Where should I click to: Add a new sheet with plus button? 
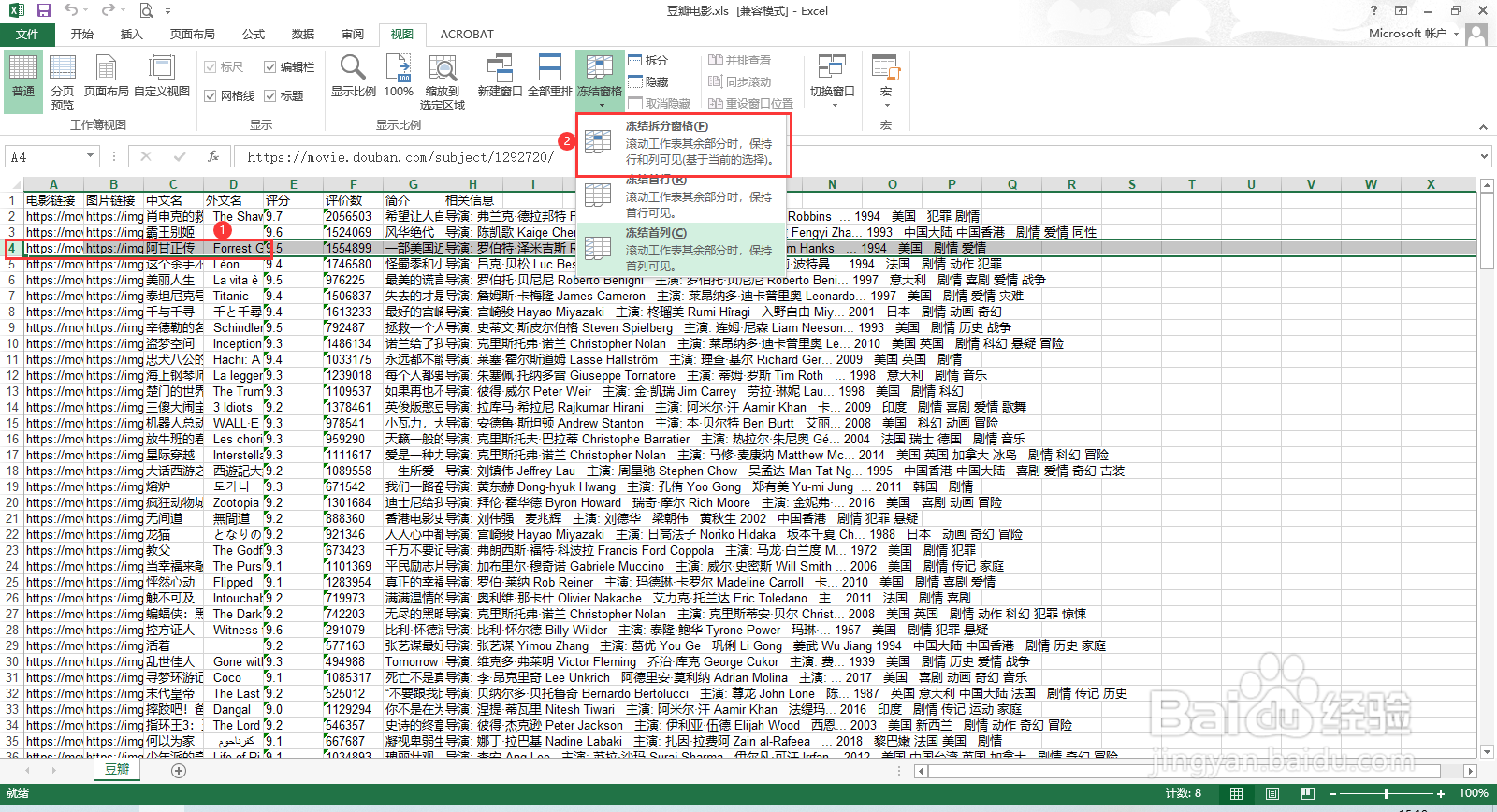pos(179,770)
